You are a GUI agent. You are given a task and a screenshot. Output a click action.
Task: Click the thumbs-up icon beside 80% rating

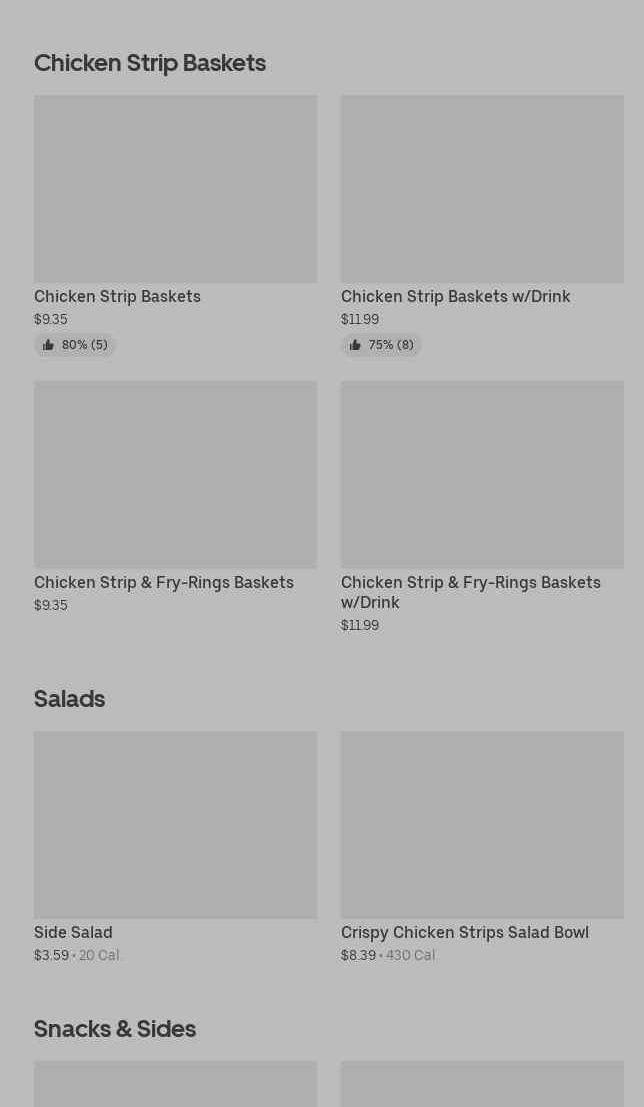pyautogui.click(x=48, y=345)
